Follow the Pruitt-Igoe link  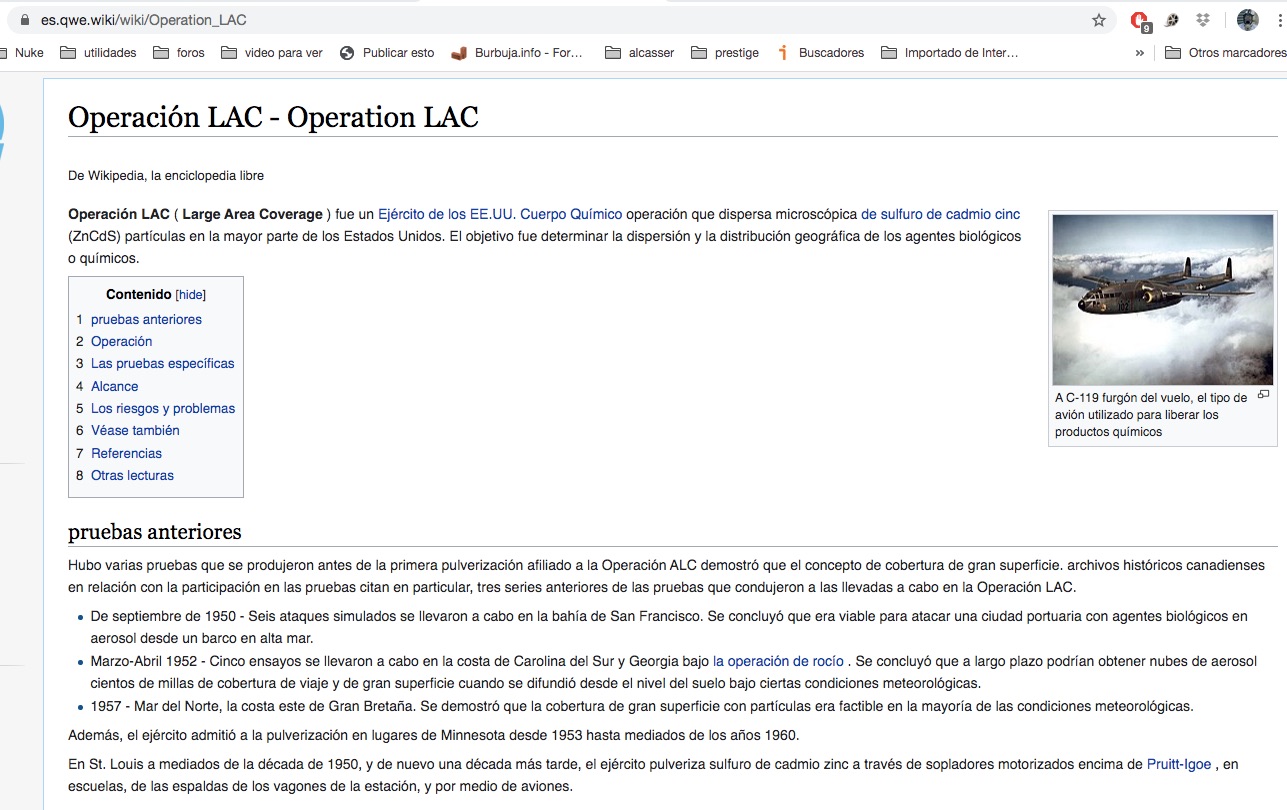pos(1178,764)
